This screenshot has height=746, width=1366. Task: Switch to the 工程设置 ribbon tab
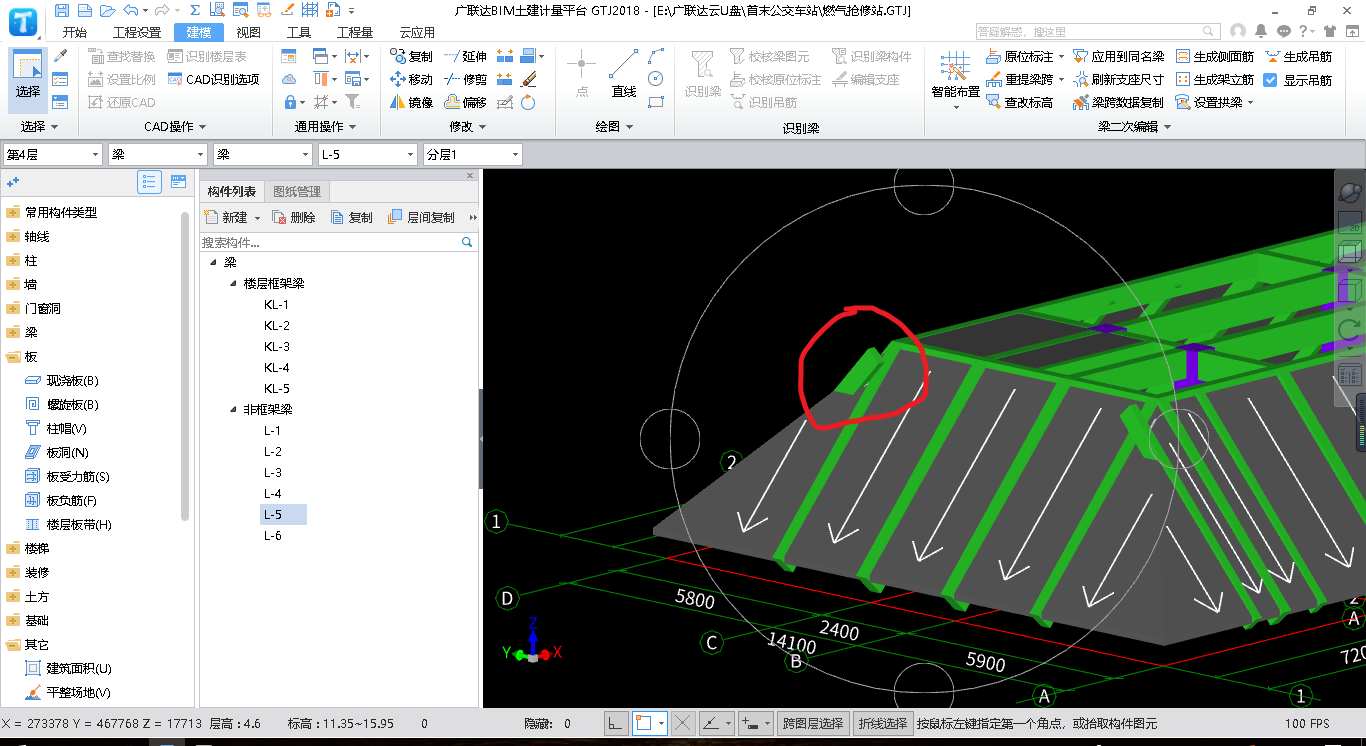pyautogui.click(x=137, y=32)
